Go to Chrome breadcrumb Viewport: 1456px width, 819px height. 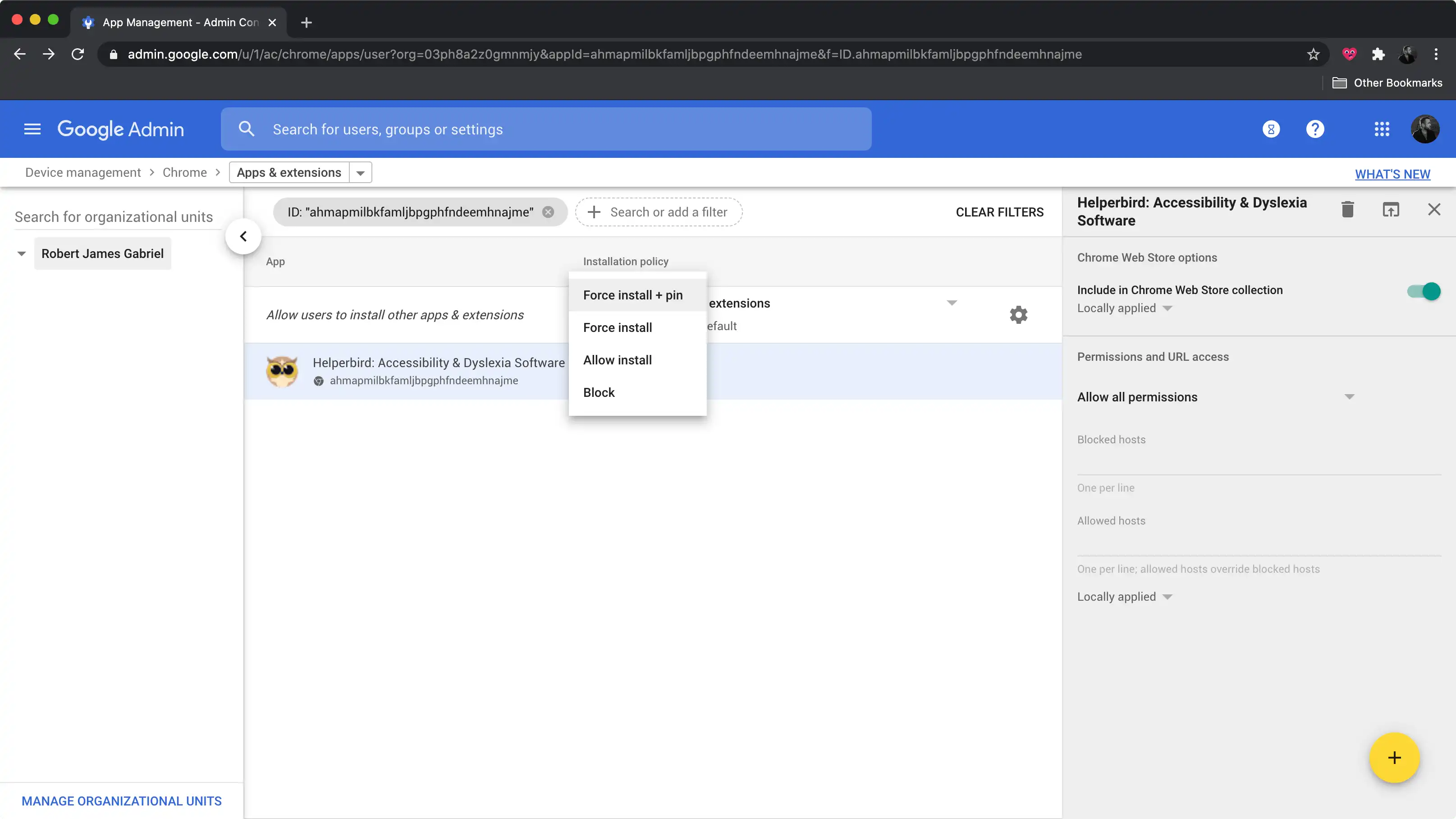(185, 173)
